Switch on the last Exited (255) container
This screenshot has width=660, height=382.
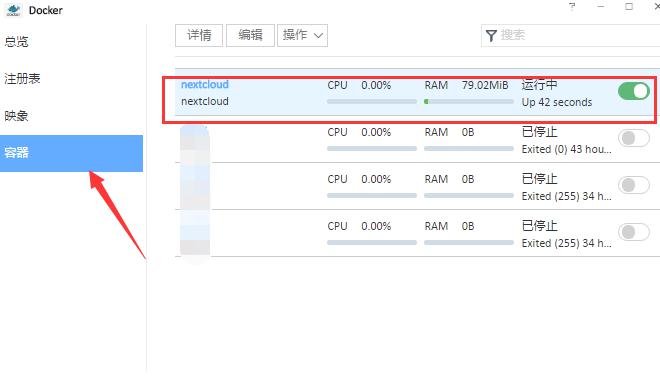point(633,232)
